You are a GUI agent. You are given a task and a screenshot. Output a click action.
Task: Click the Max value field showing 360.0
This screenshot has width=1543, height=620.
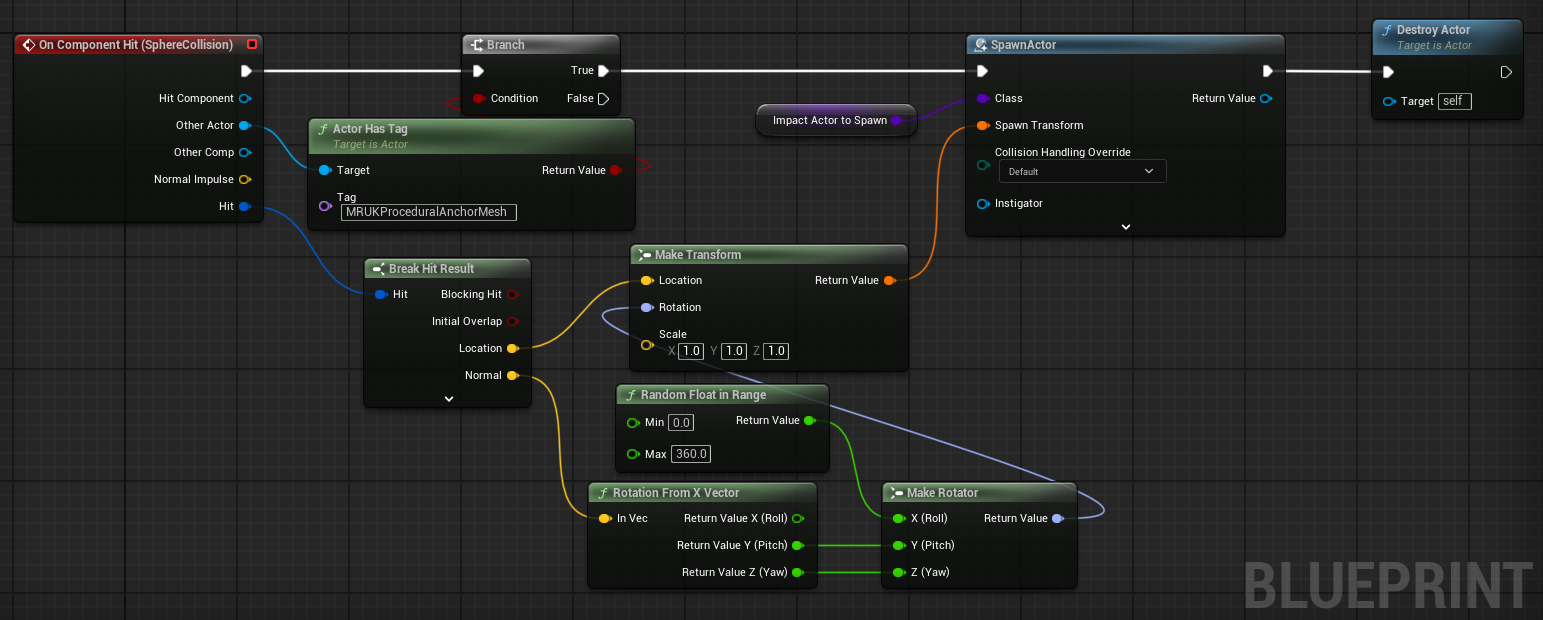690,454
